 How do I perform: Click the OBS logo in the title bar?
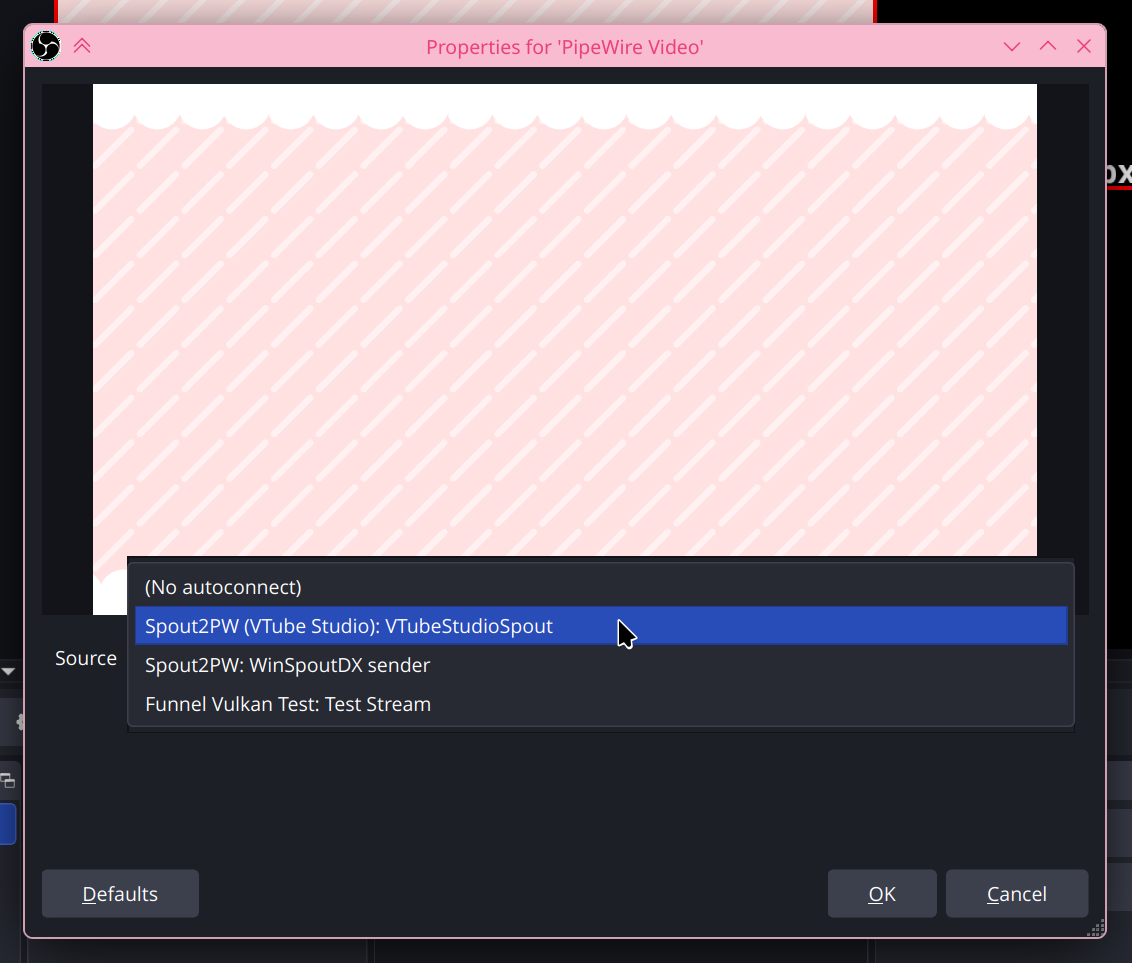click(x=46, y=46)
